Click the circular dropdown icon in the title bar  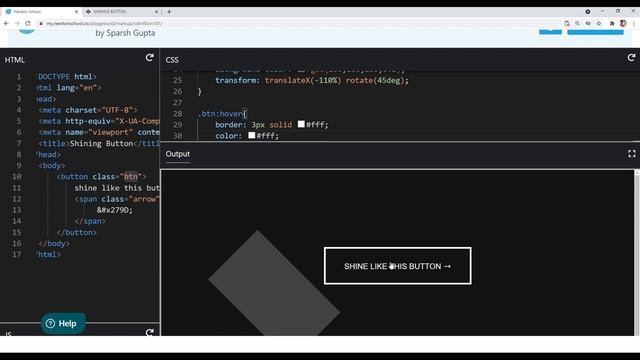(588, 12)
